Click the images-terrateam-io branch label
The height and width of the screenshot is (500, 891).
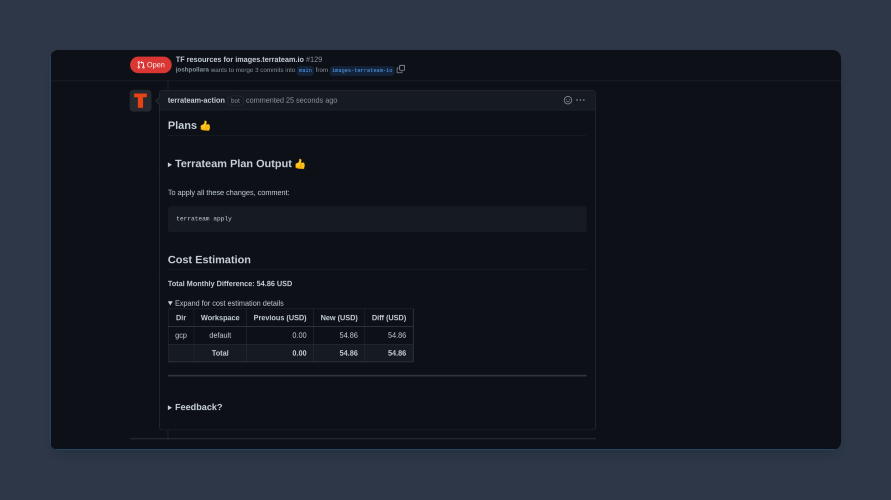click(362, 70)
